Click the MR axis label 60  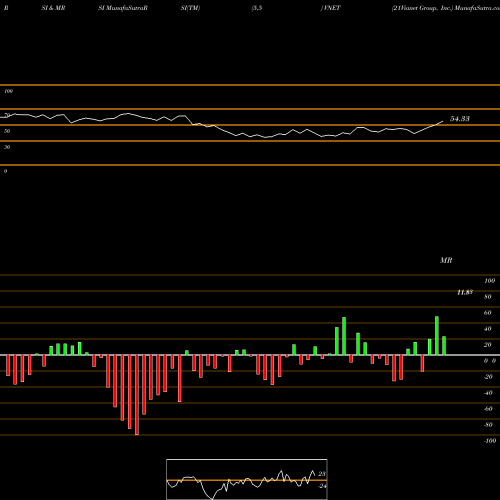click(x=488, y=313)
